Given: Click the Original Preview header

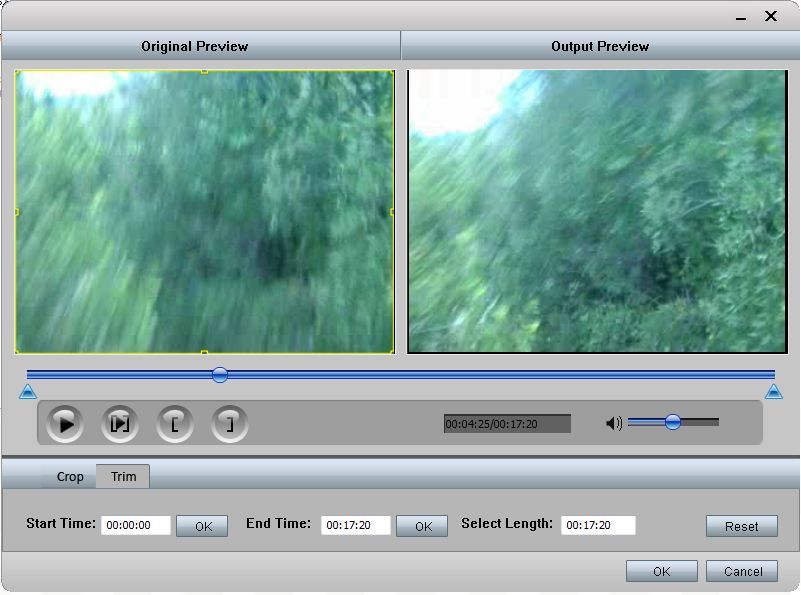Looking at the screenshot, I should [194, 45].
